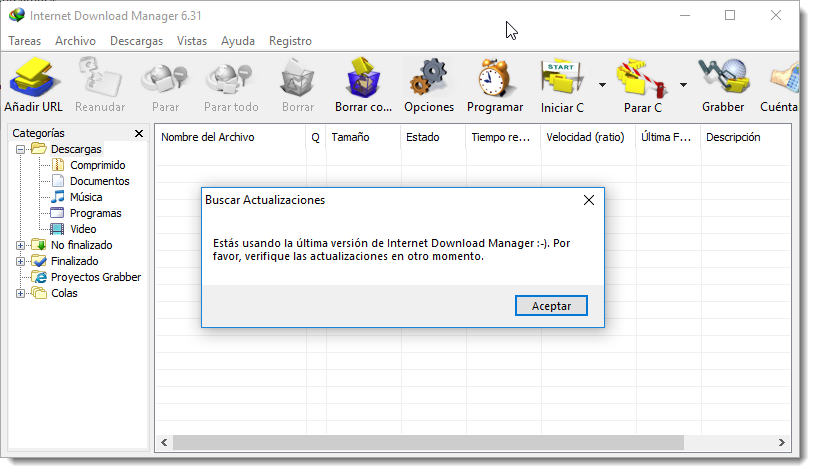This screenshot has width=815, height=473.
Task: Click the Parar todo toolbar icon
Action: click(230, 79)
